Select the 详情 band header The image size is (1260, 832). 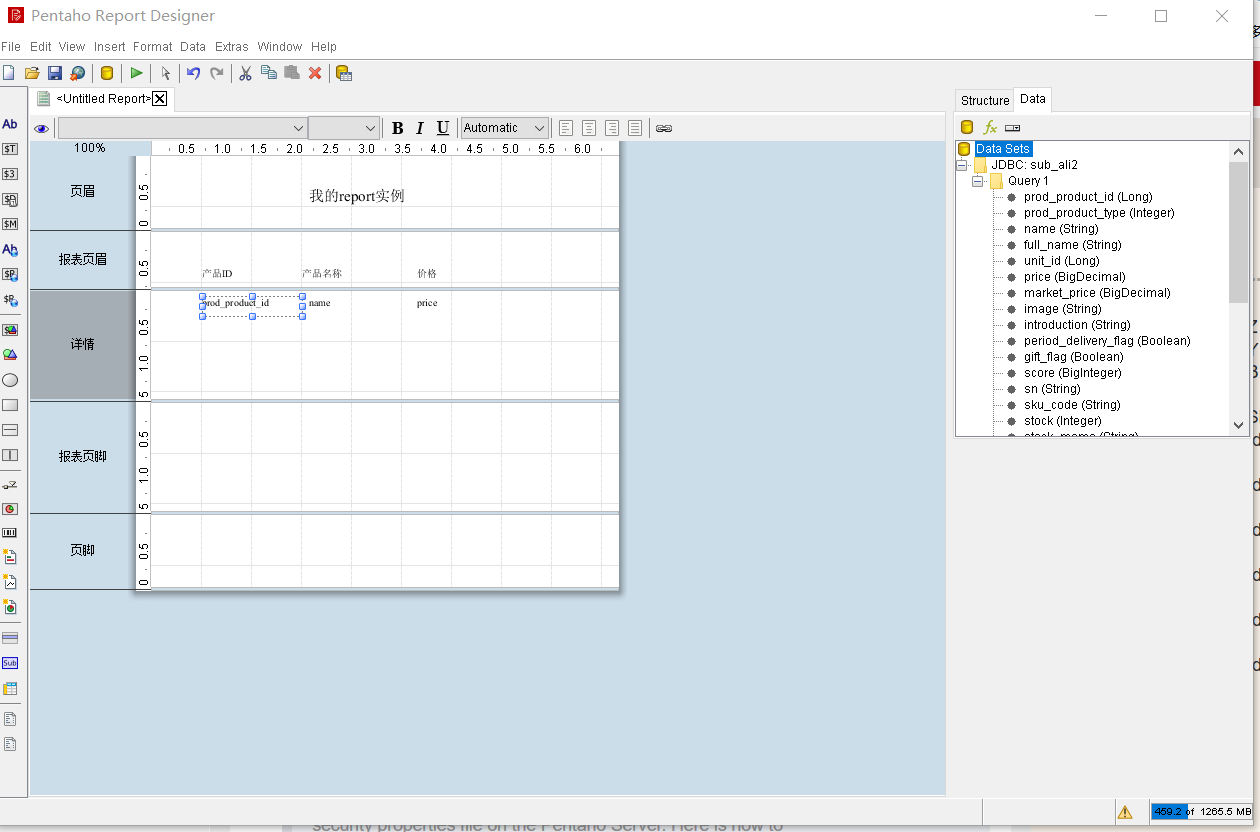tap(82, 344)
